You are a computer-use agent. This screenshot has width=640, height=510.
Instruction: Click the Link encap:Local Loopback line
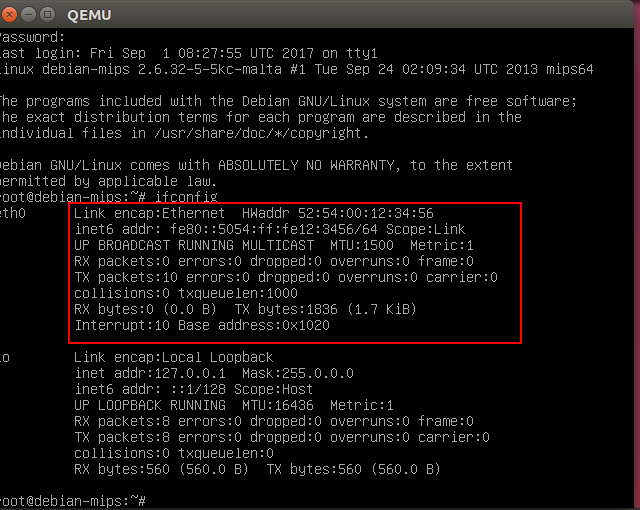[173, 357]
